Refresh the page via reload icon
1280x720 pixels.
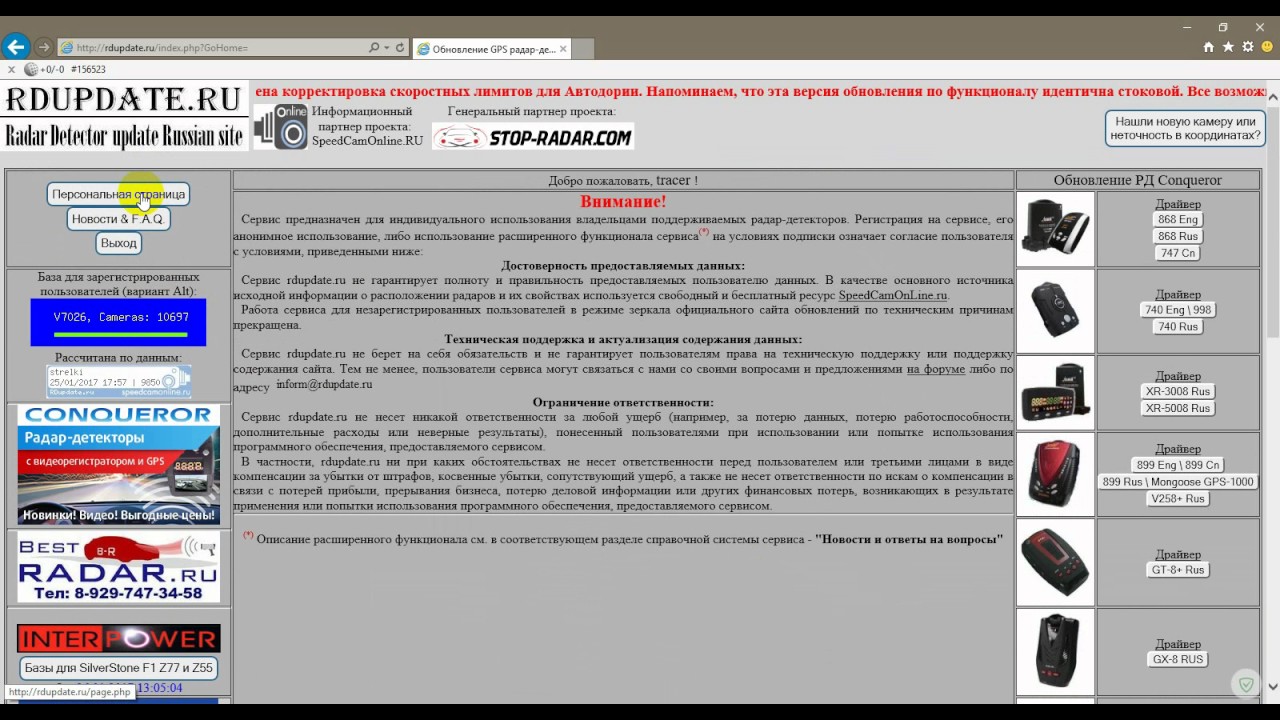click(400, 47)
